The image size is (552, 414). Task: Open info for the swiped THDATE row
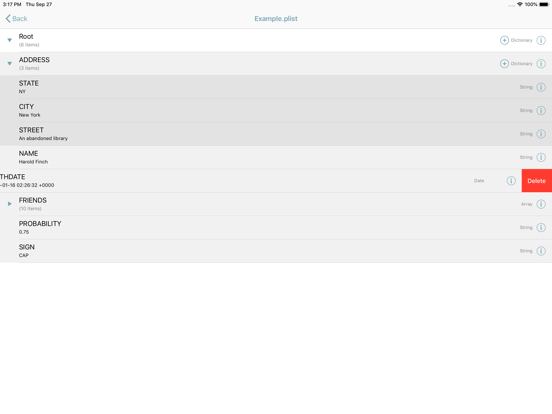click(x=511, y=181)
